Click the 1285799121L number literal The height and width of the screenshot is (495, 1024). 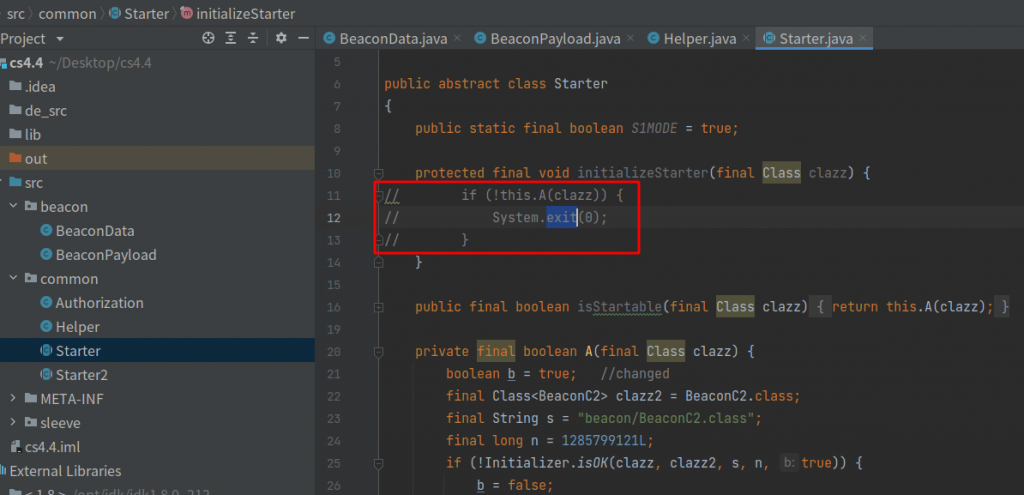[603, 440]
